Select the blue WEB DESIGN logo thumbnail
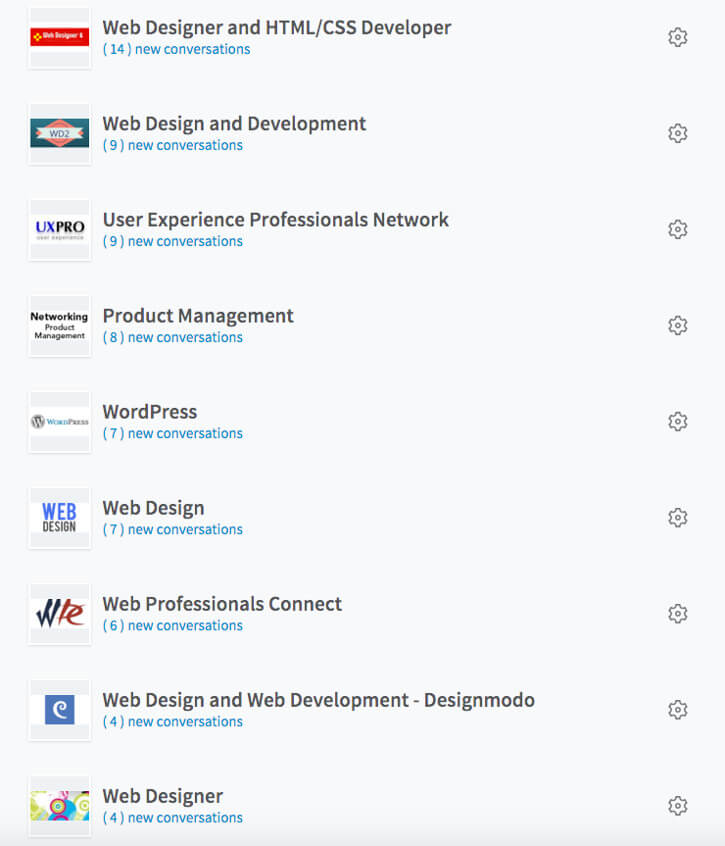Image resolution: width=725 pixels, height=846 pixels. pos(59,518)
